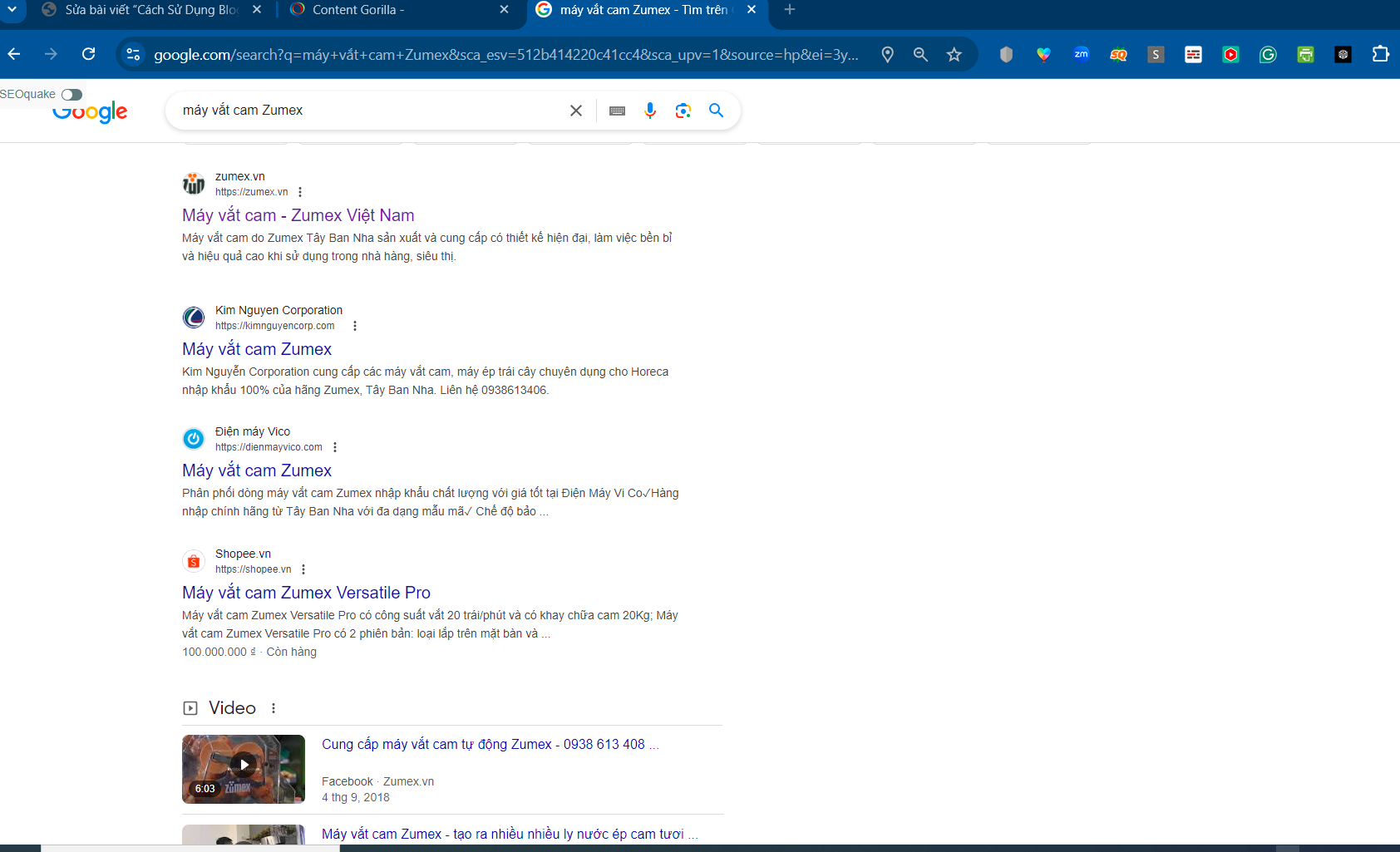Screen dimensions: 1400x852
Task: Open more options for zumex.vn result
Action: click(x=300, y=192)
